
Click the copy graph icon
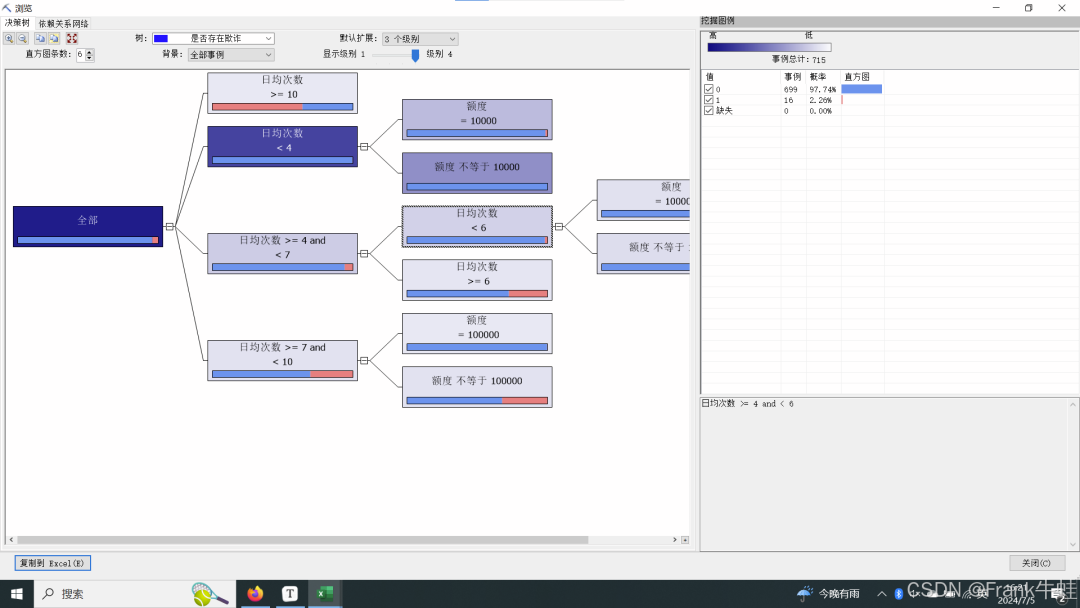click(54, 39)
